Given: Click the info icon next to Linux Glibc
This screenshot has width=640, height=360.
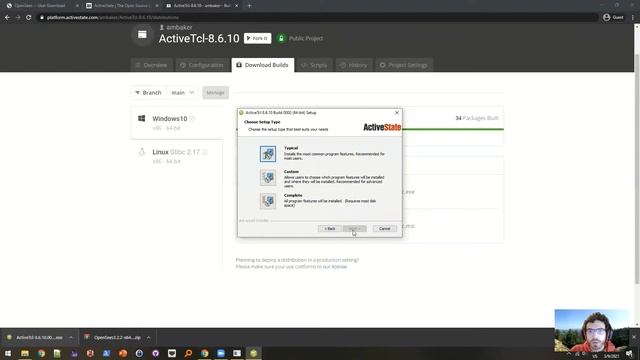Looking at the screenshot, I should pos(205,152).
